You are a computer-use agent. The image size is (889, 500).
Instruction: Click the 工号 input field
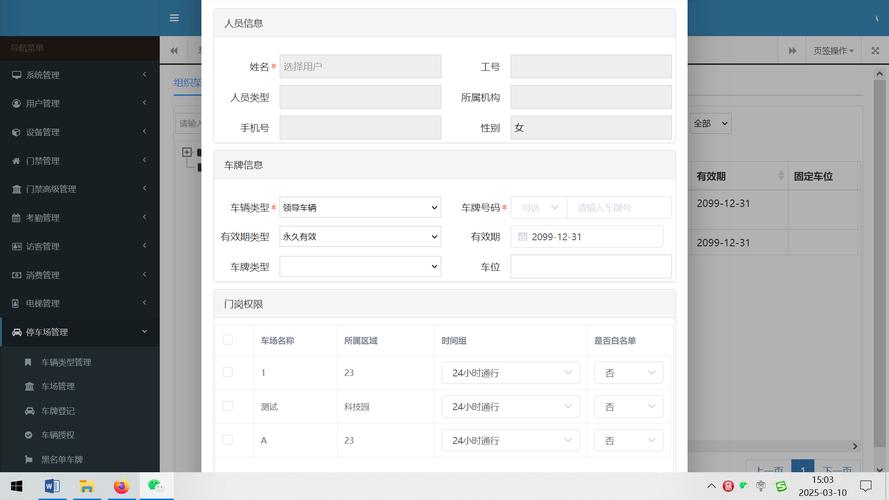coord(591,66)
